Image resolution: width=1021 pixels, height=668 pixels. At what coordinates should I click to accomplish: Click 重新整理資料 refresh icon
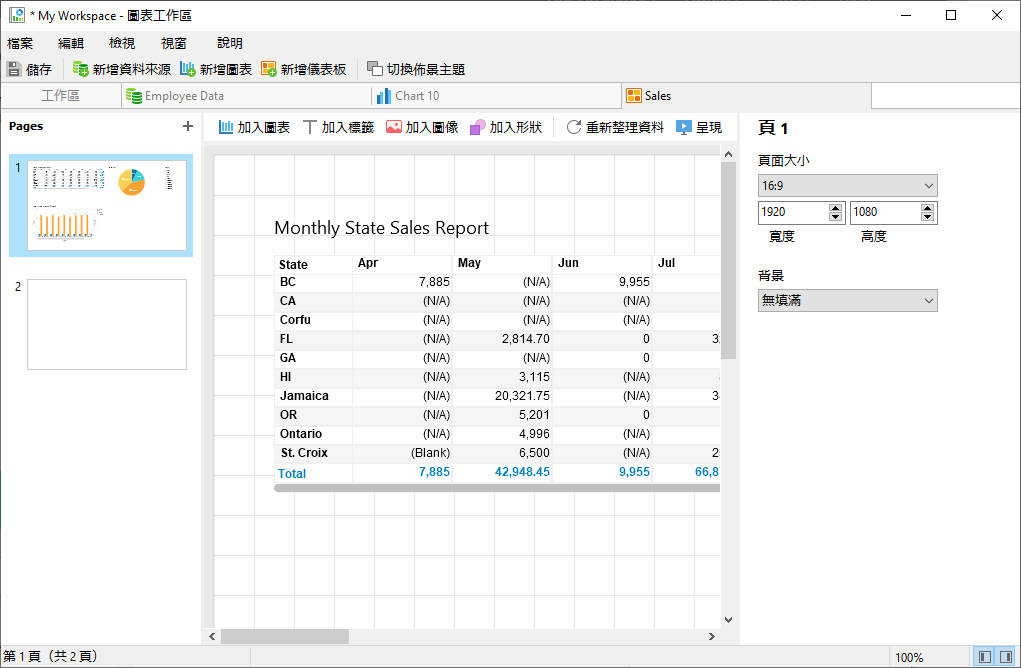tap(574, 127)
